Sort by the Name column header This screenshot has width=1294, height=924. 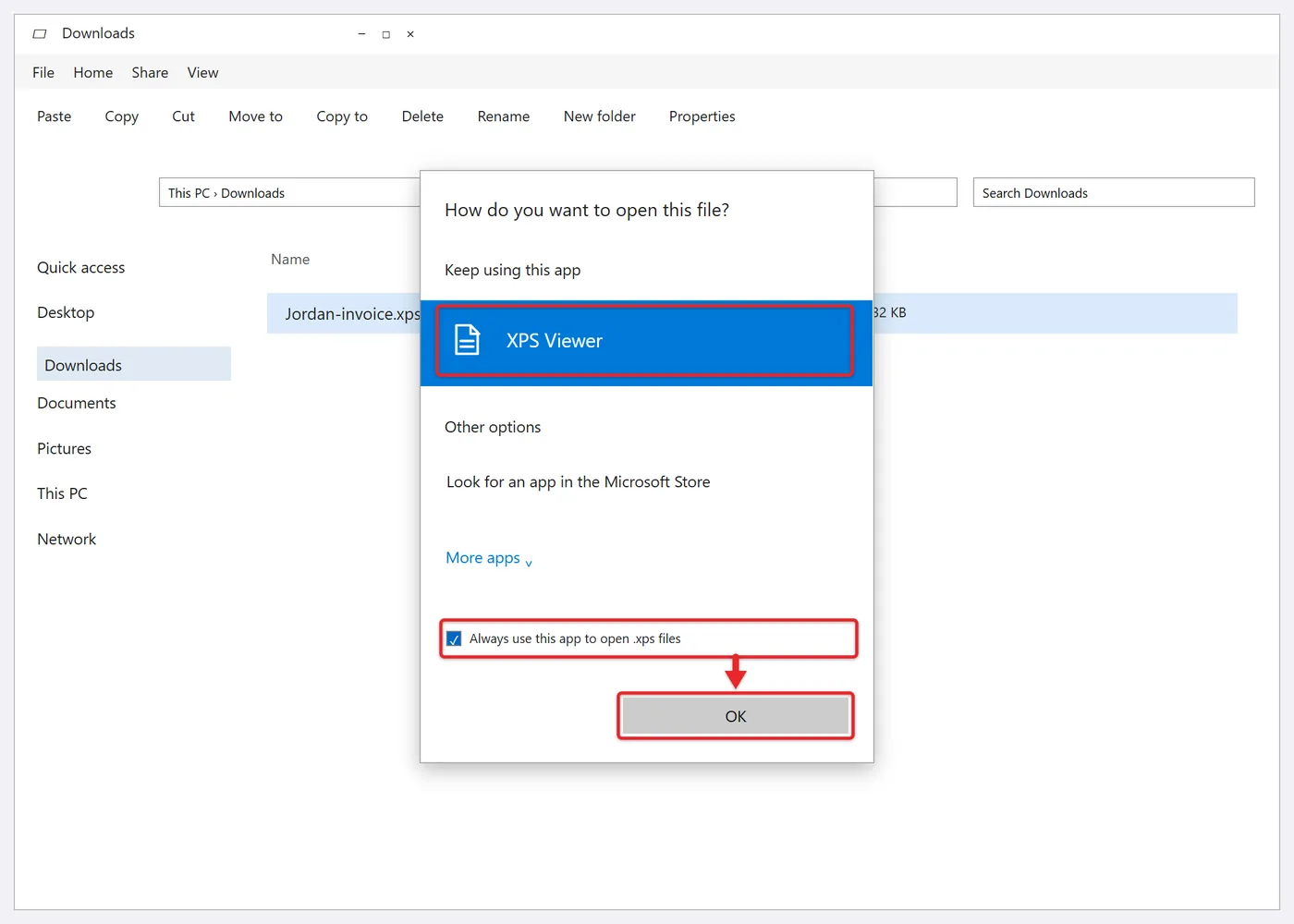pyautogui.click(x=290, y=260)
